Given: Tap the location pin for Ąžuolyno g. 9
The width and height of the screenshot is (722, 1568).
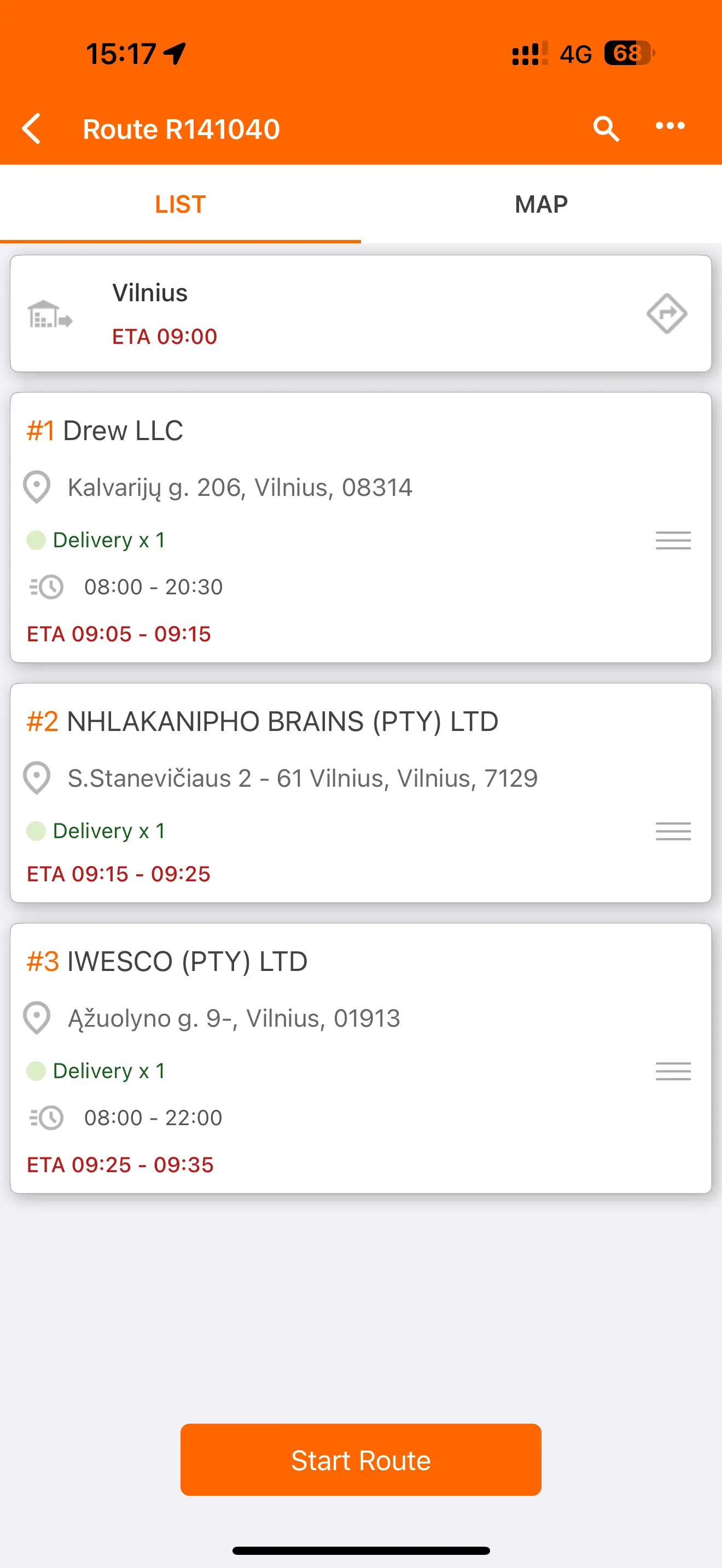Looking at the screenshot, I should click(x=37, y=1019).
